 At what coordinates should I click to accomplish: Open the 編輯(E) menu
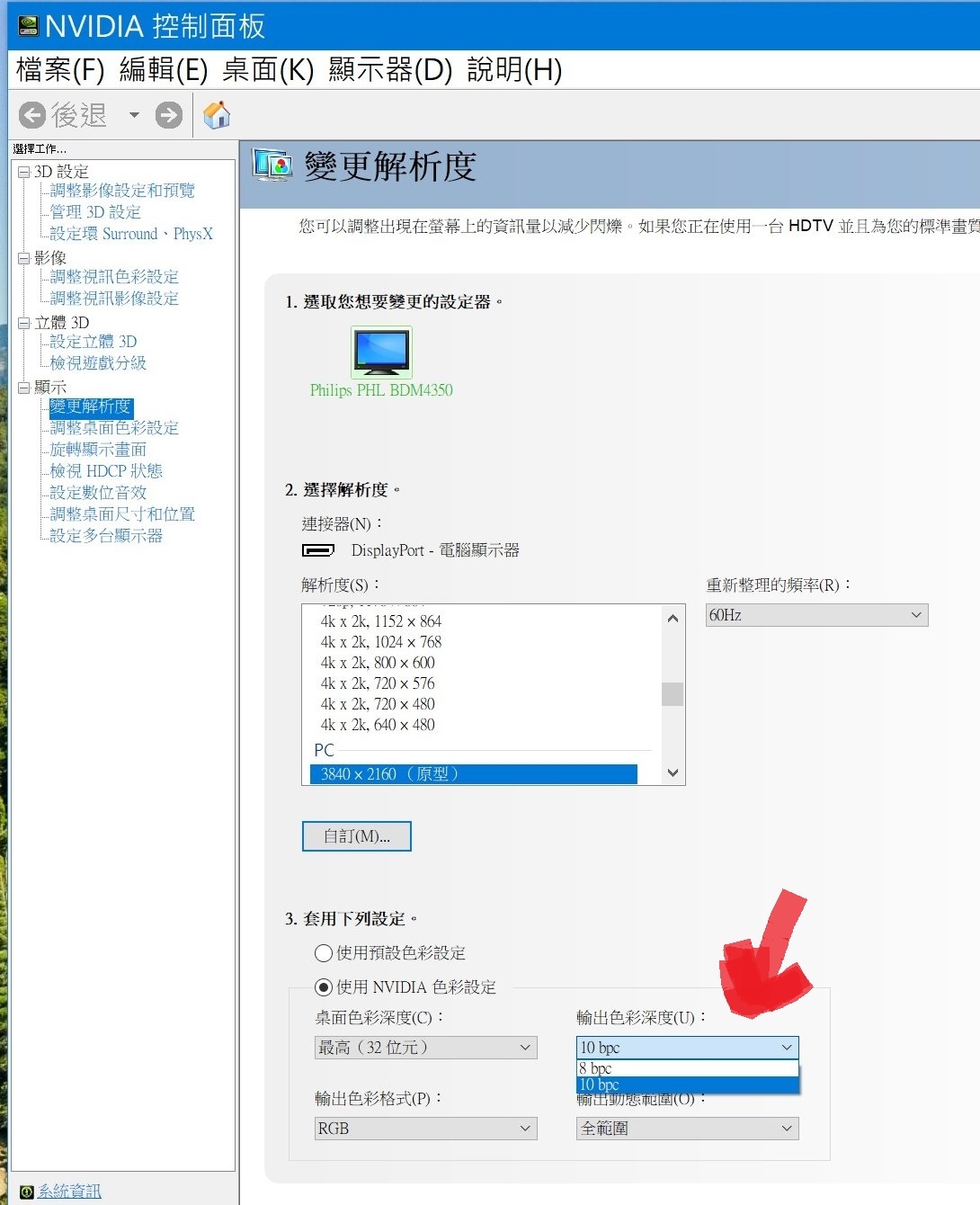coord(164,69)
